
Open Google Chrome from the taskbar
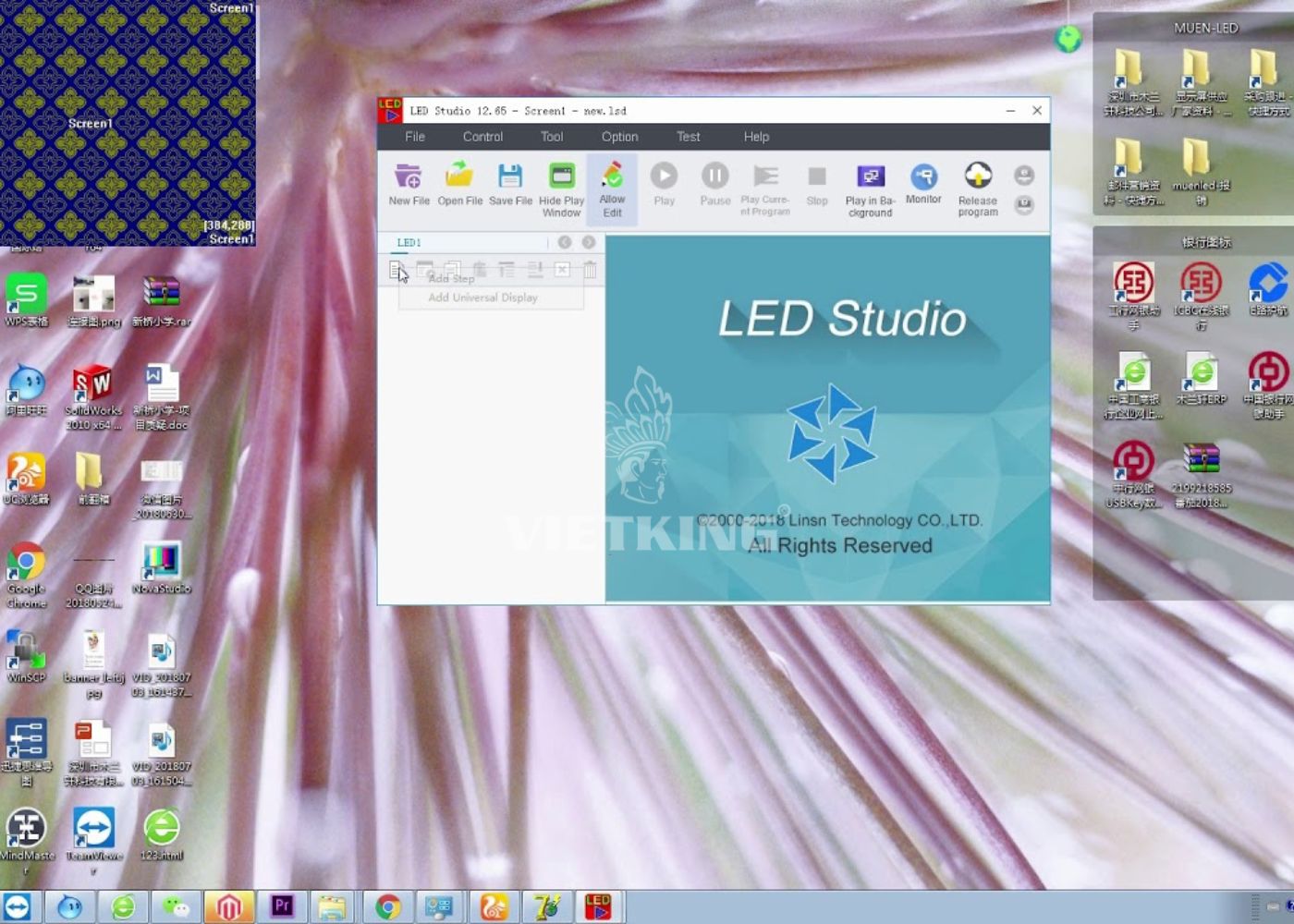click(388, 907)
